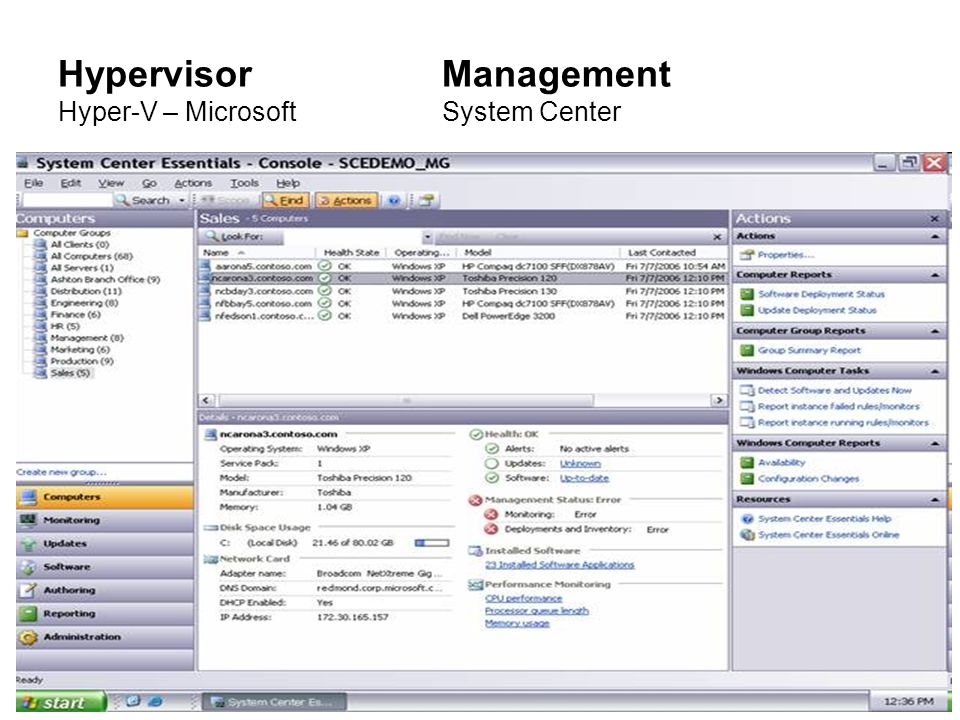This screenshot has width=960, height=720.
Task: Select the nfbbay5.contoso.com row
Action: click(x=463, y=303)
